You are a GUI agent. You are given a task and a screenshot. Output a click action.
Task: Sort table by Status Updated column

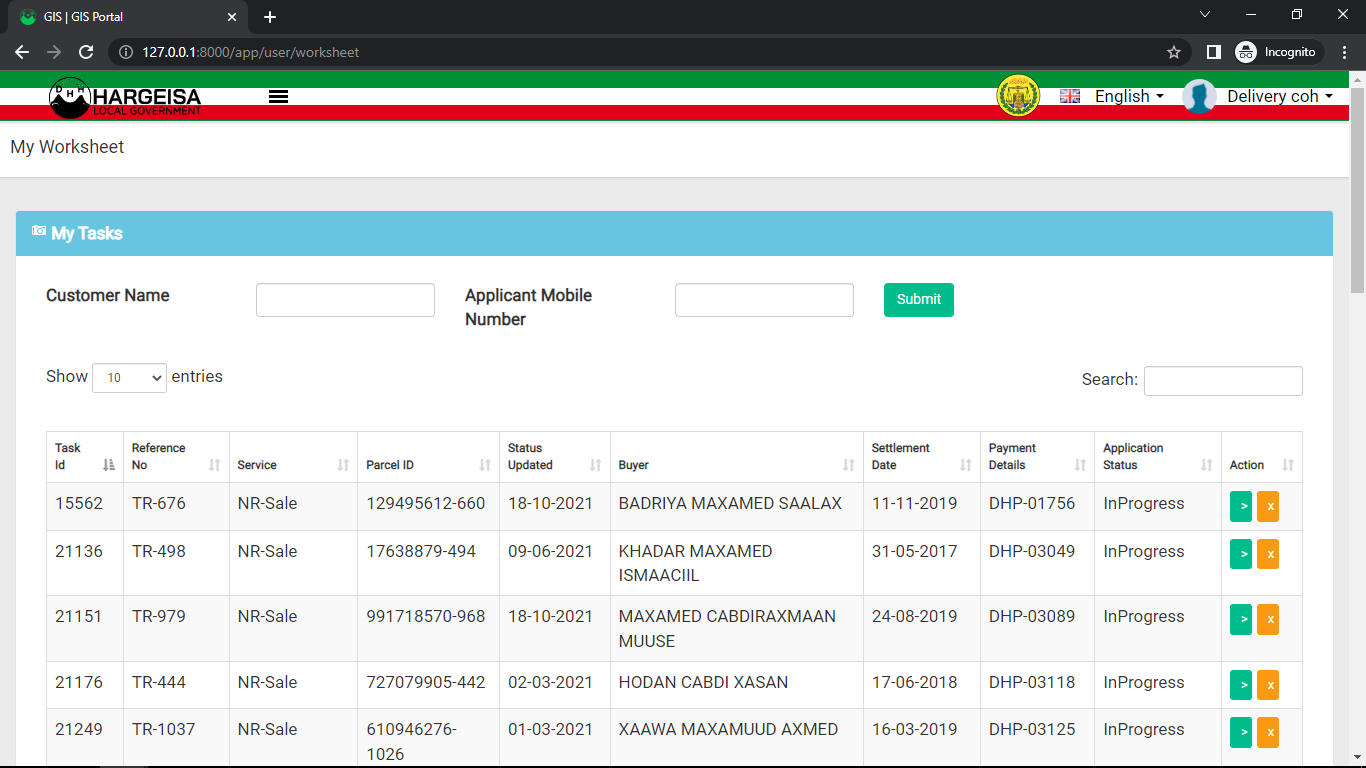555,457
